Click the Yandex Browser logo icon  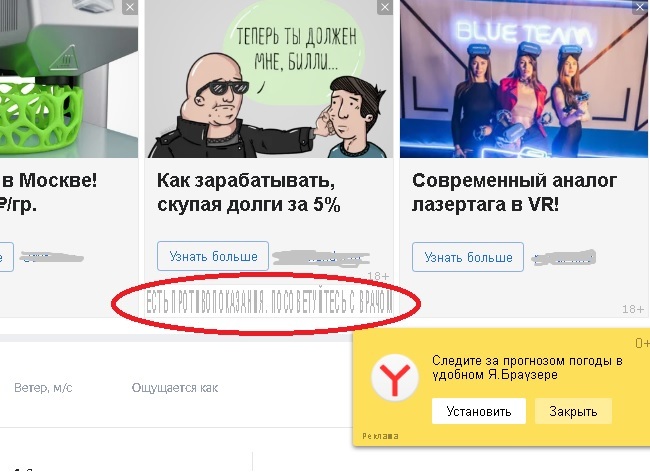[395, 378]
